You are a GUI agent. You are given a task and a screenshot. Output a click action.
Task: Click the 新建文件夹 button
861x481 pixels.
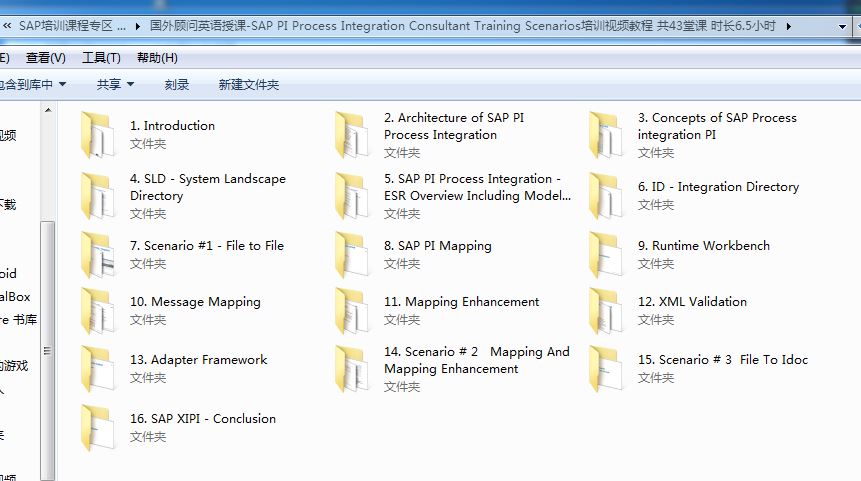tap(249, 85)
